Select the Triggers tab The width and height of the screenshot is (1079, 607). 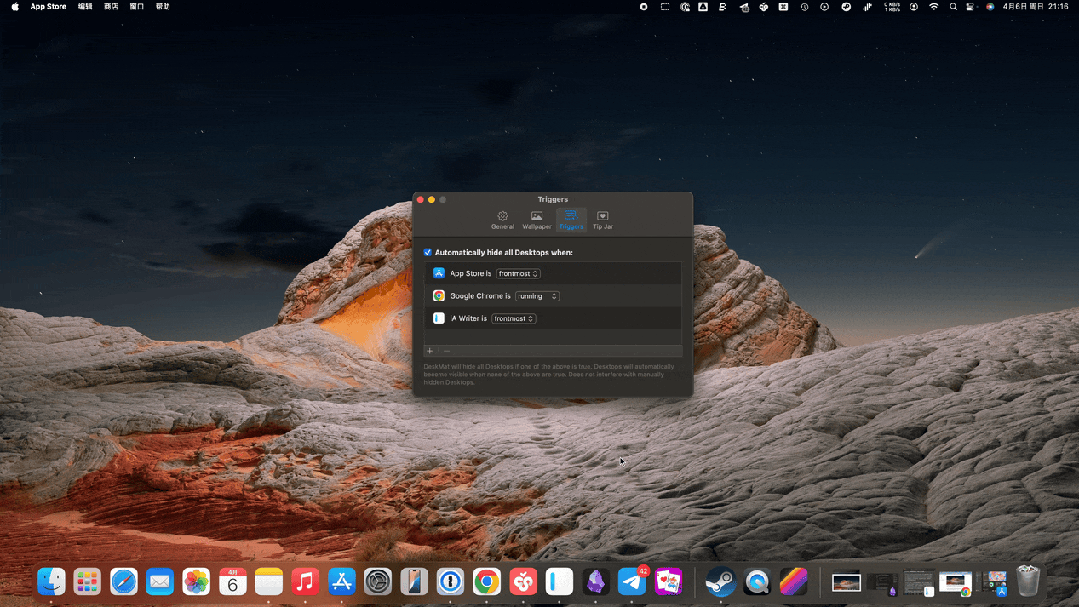pyautogui.click(x=571, y=220)
